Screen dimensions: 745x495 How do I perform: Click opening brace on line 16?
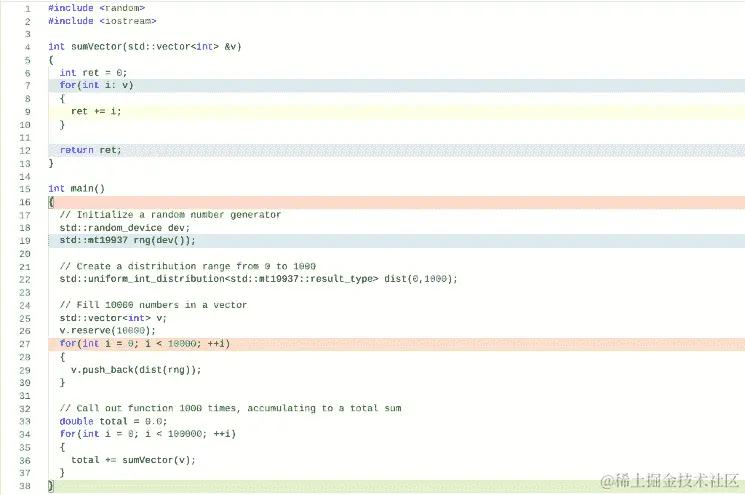(51, 202)
